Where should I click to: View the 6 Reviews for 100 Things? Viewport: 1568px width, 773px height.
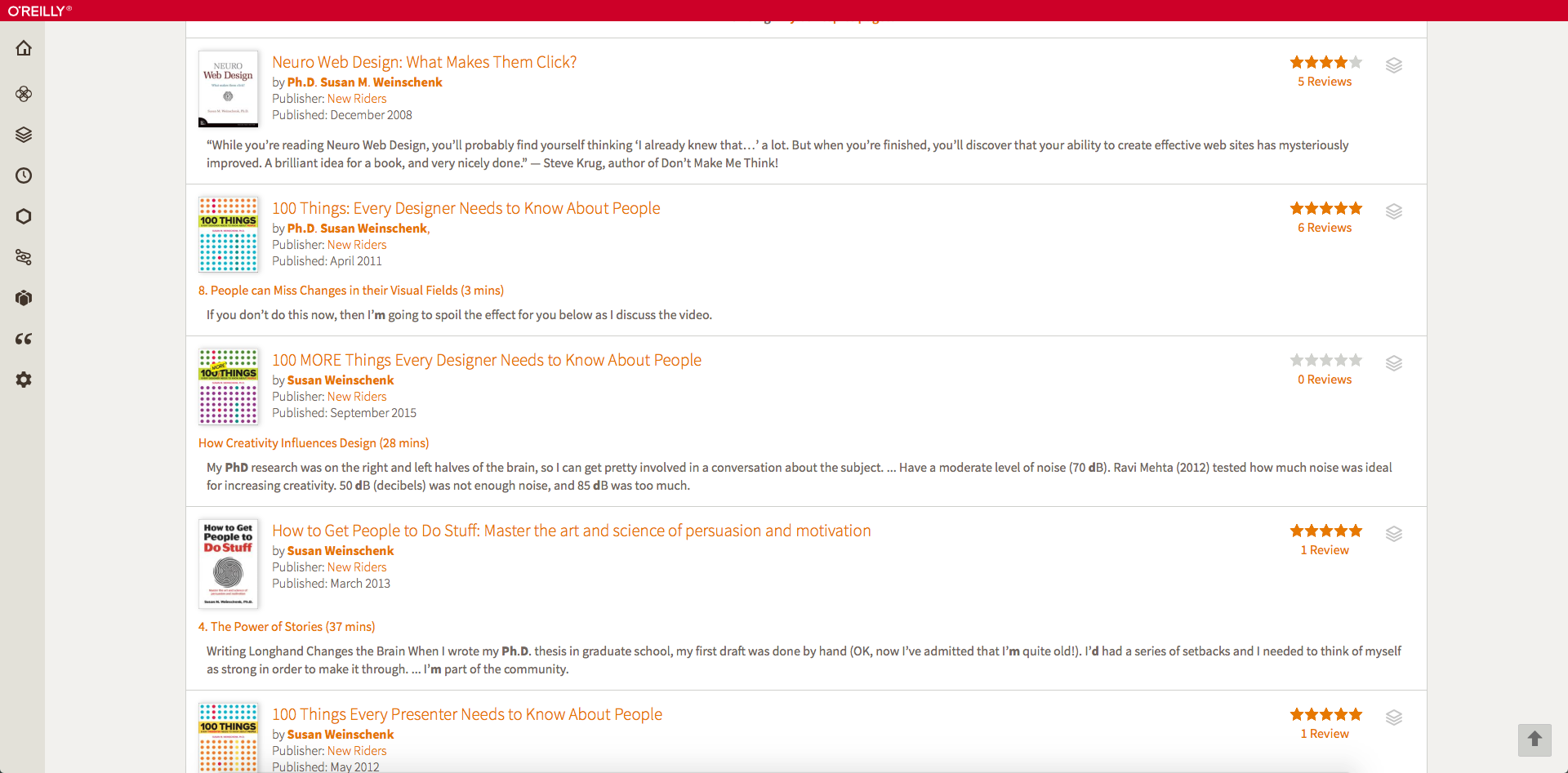pos(1324,228)
